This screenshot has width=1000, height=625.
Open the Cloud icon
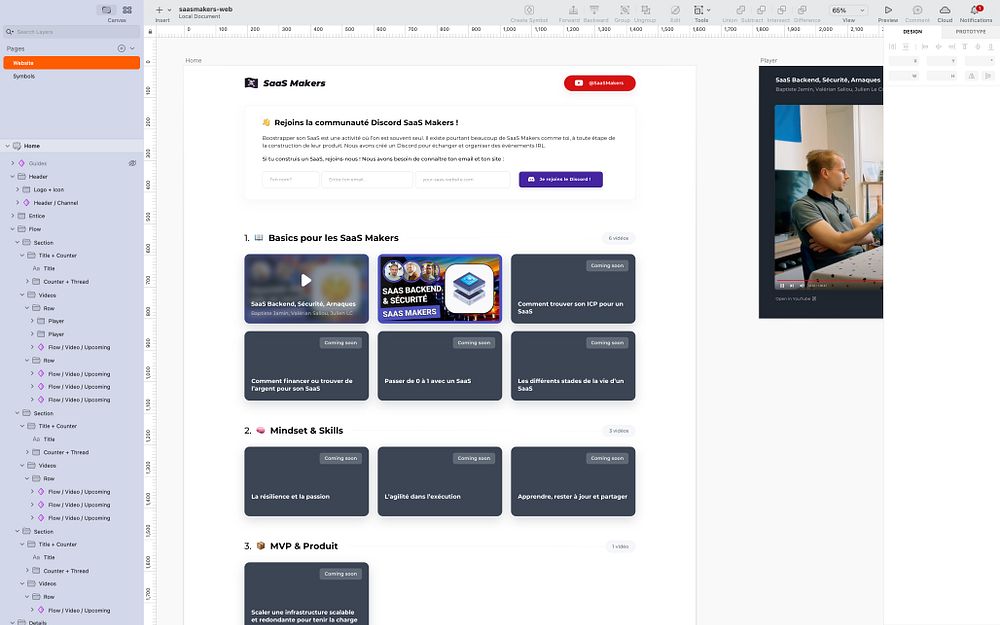[x=945, y=10]
